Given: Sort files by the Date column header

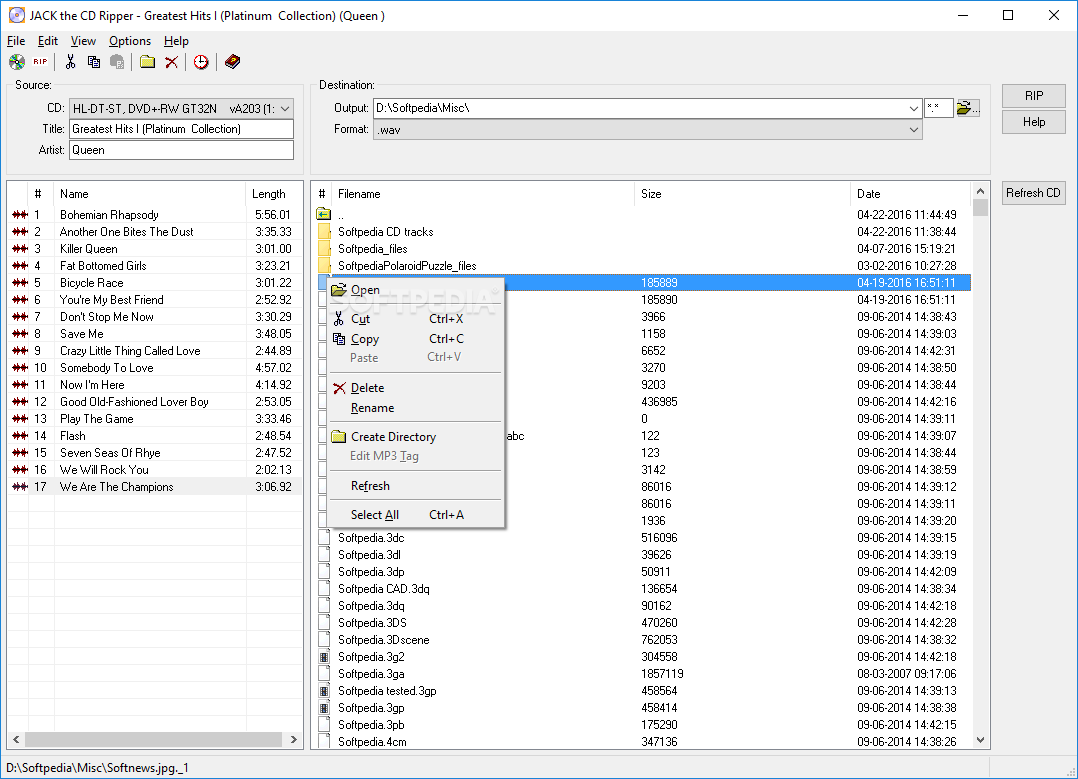Looking at the screenshot, I should click(x=910, y=194).
